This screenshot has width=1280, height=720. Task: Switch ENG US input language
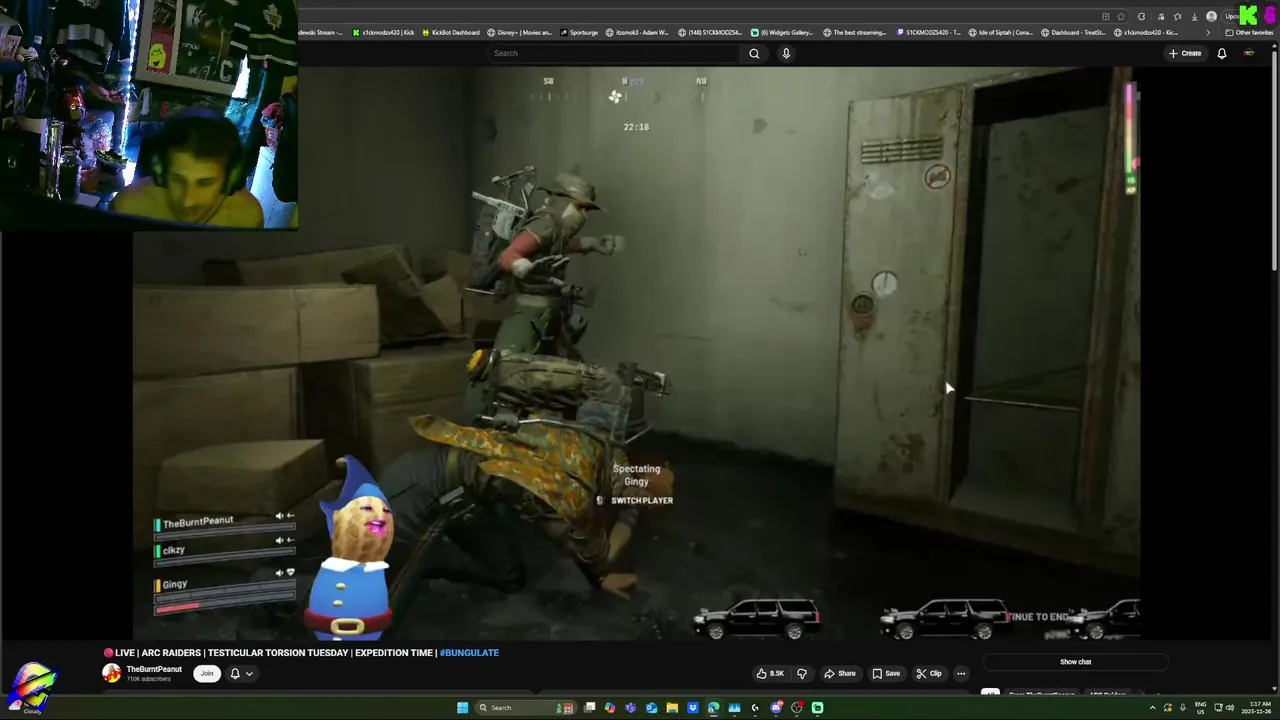[1200, 708]
